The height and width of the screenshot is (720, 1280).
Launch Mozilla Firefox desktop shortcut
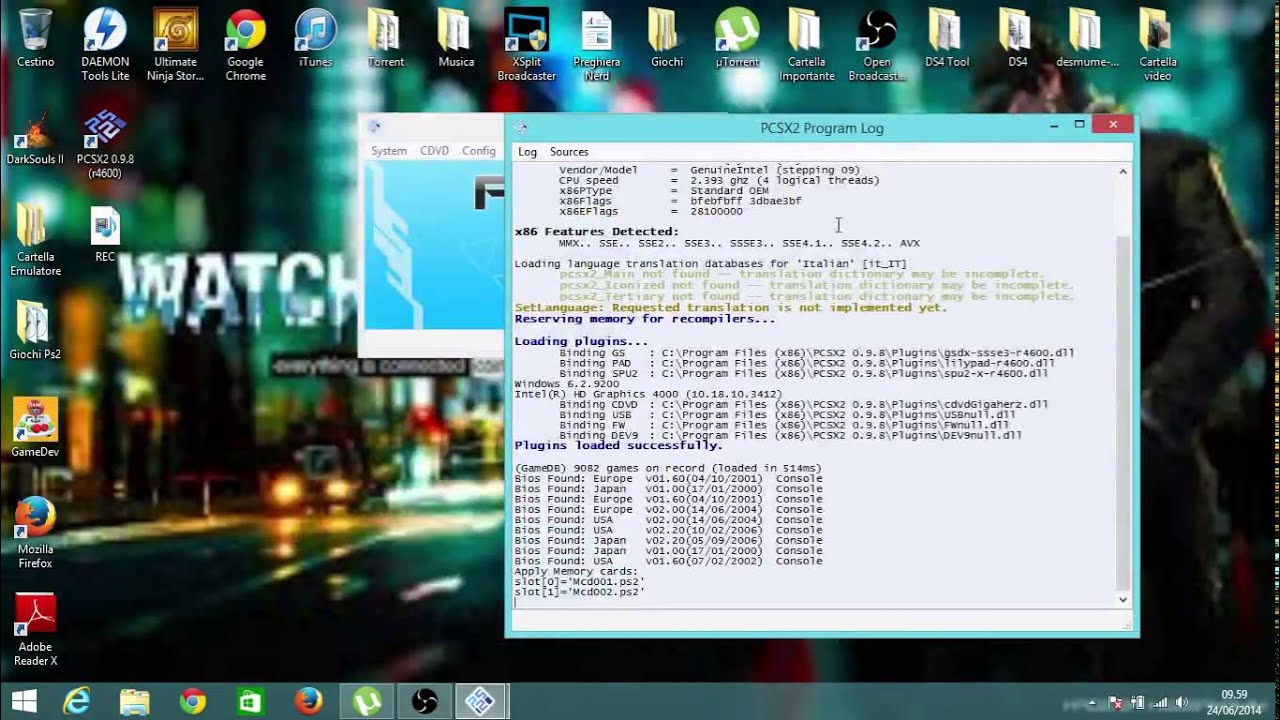(35, 532)
